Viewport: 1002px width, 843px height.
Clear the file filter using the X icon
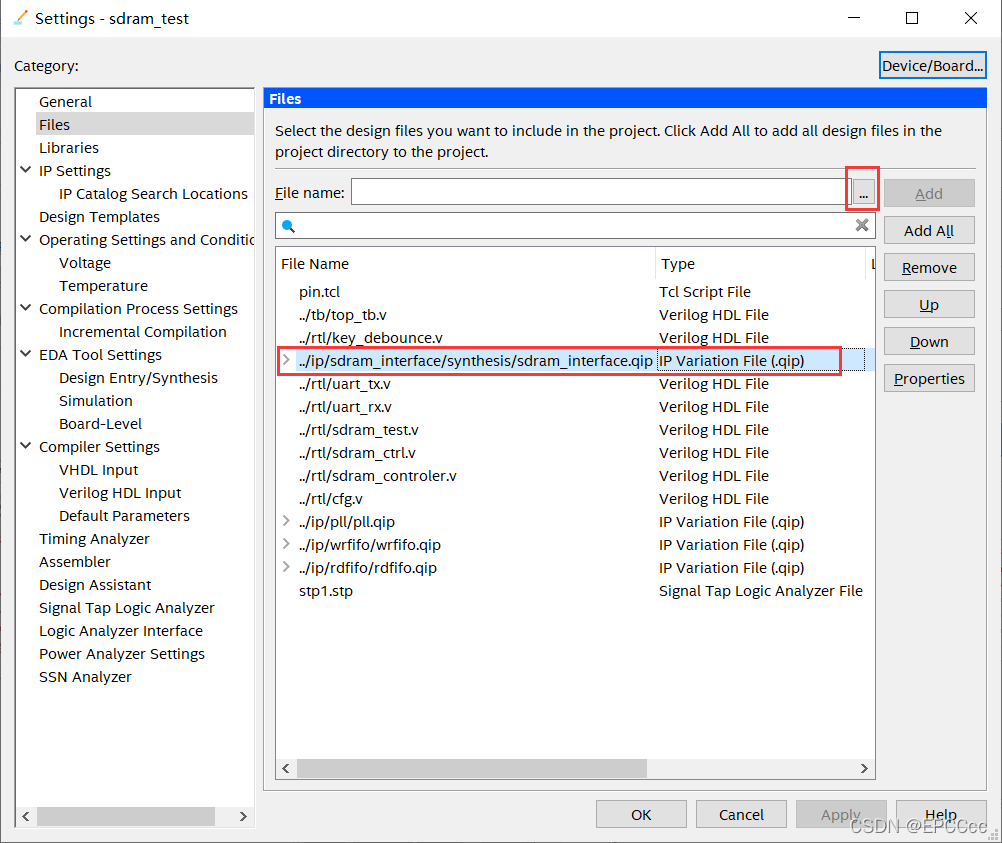coord(861,225)
